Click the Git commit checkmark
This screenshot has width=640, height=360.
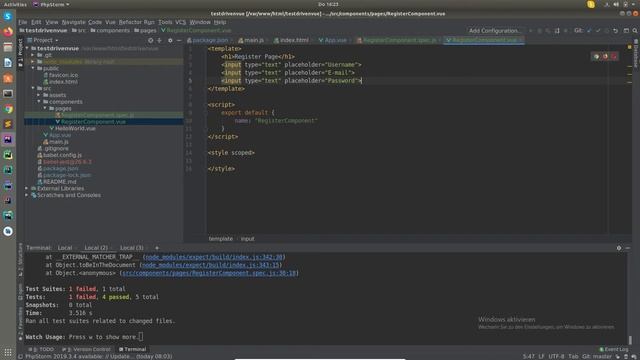click(598, 31)
